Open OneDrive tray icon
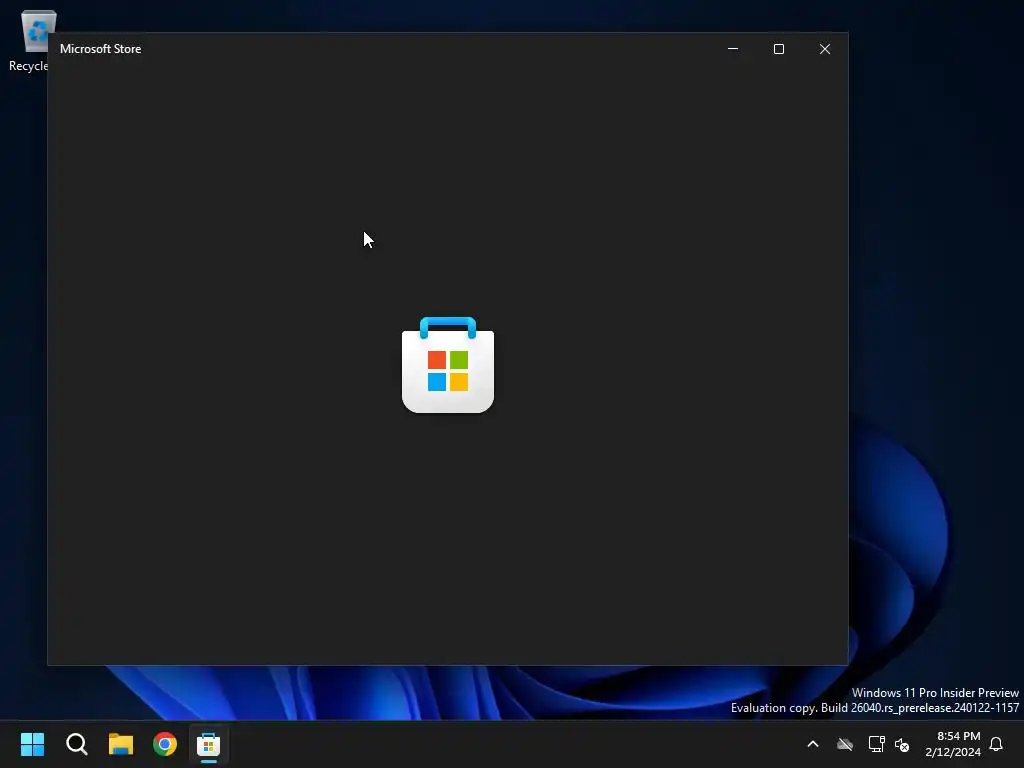The height and width of the screenshot is (768, 1024). click(845, 744)
